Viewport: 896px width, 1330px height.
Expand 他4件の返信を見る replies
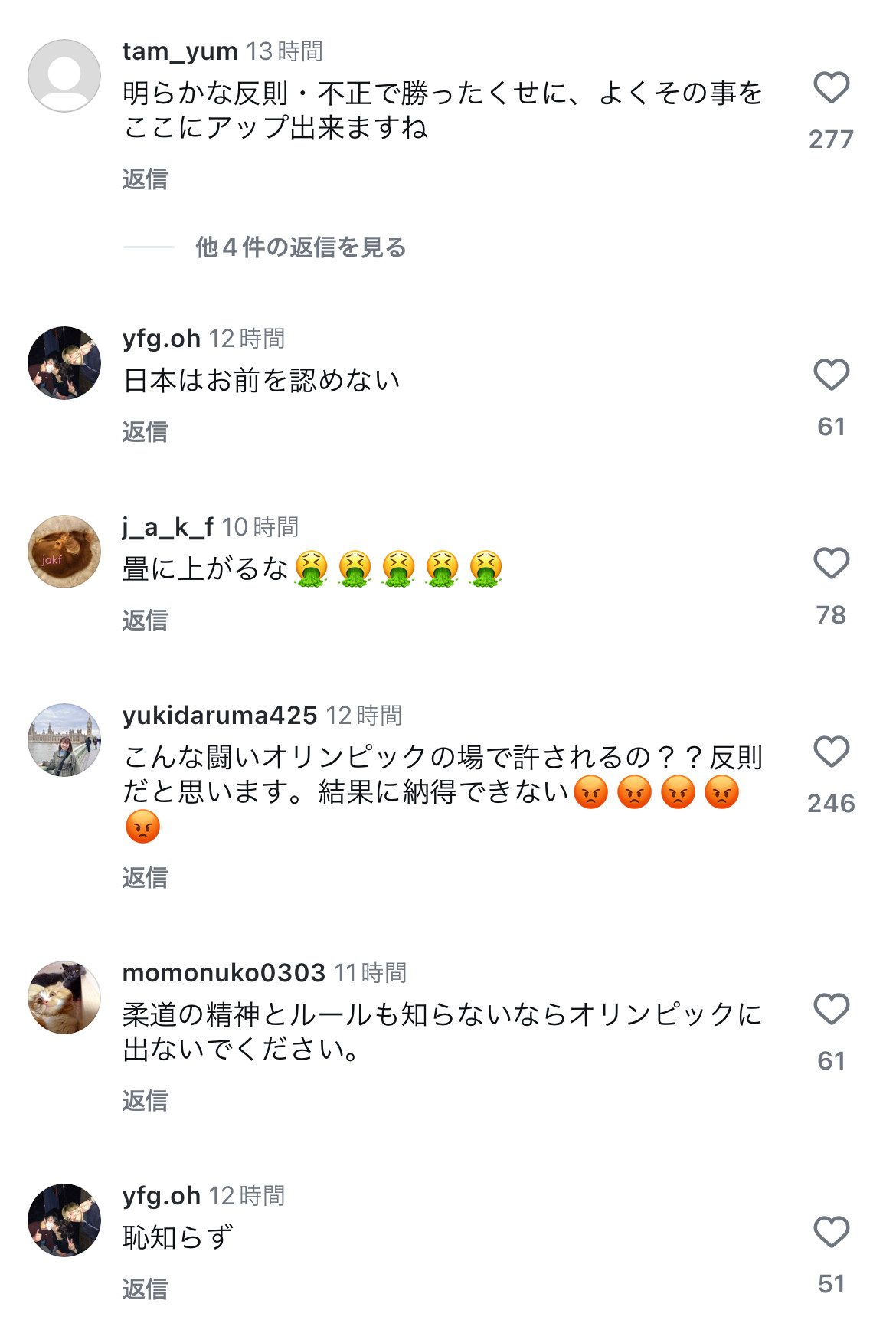click(300, 247)
